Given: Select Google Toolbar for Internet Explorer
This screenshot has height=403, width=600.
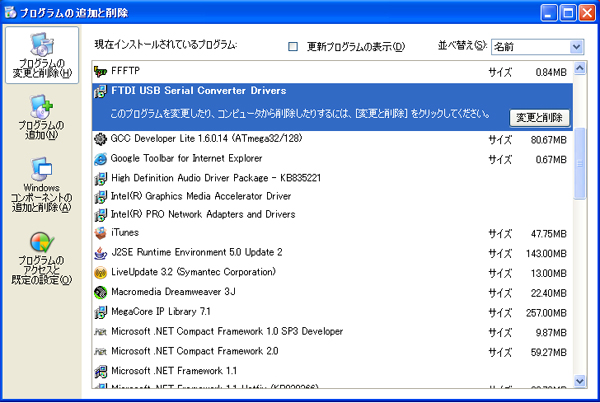Looking at the screenshot, I should (x=186, y=158).
